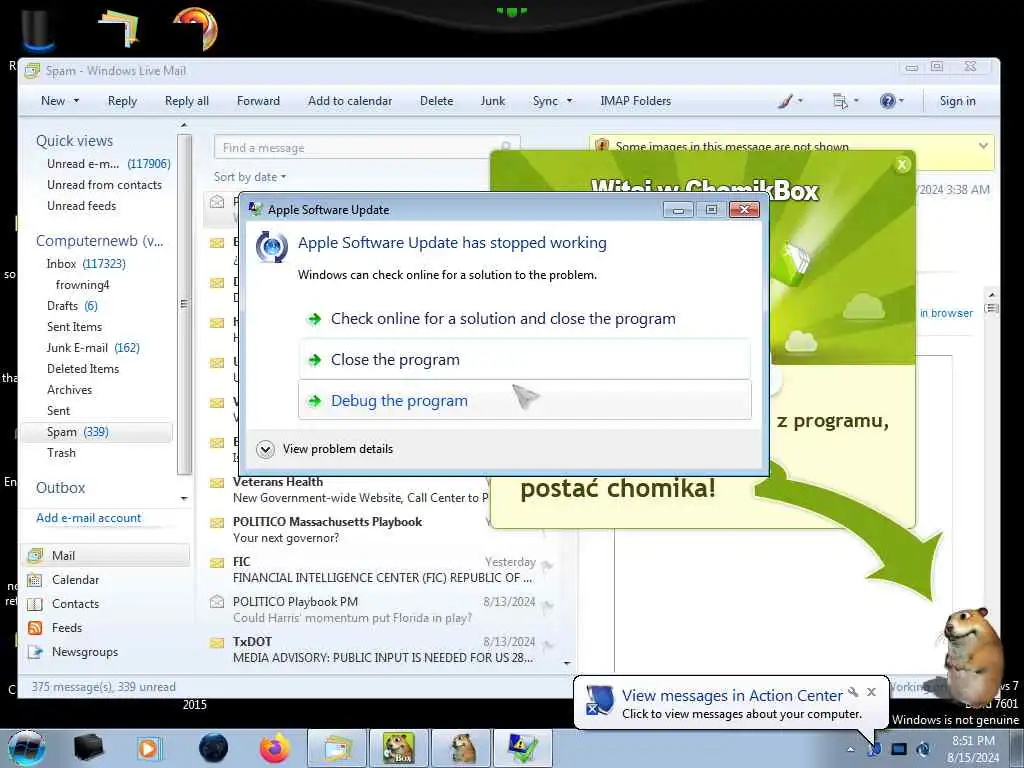Open the paintbrush colorizer icon in toolbar
1024x768 pixels.
click(x=786, y=101)
